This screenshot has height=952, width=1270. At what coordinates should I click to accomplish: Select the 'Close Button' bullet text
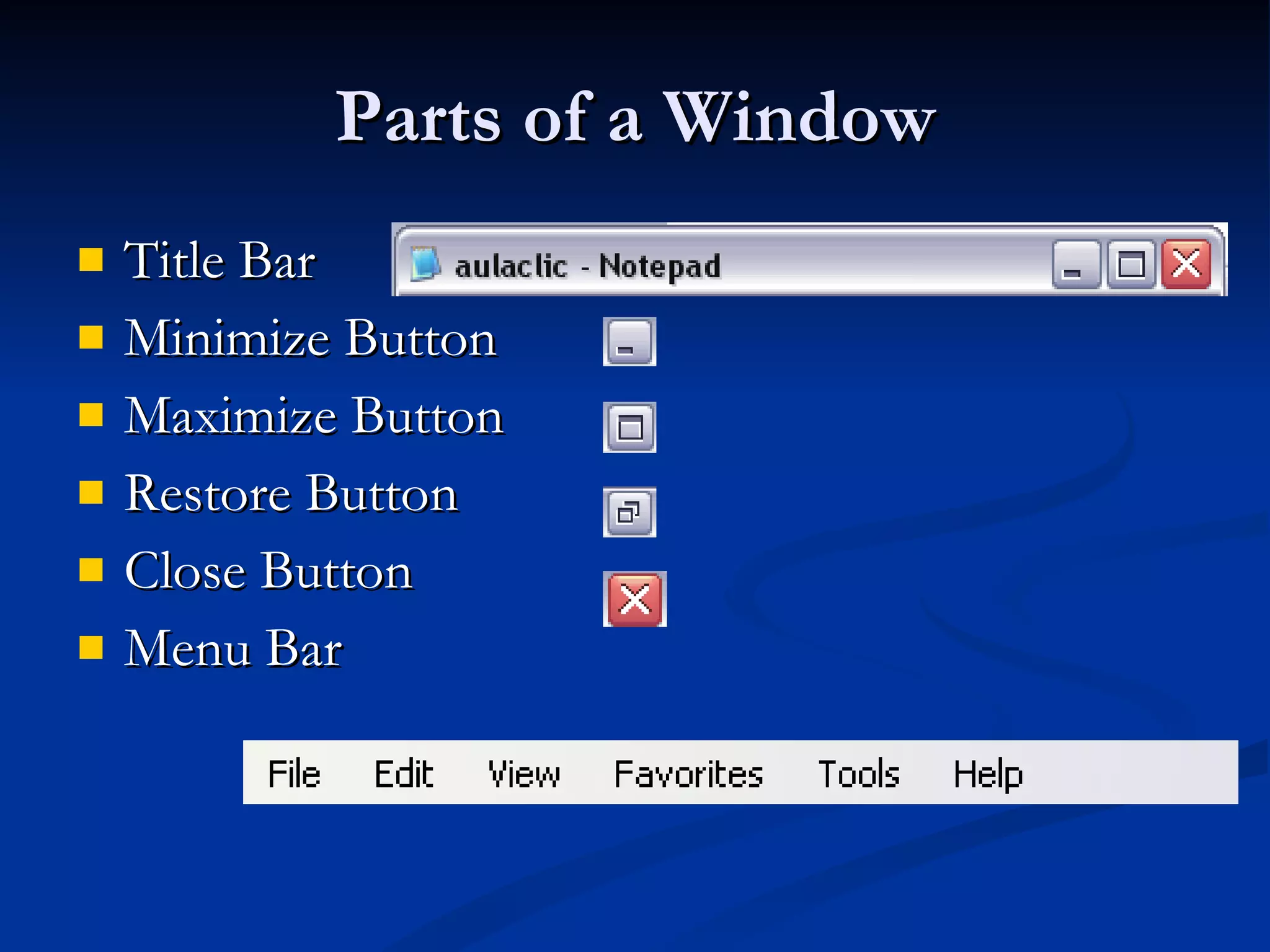click(x=269, y=571)
